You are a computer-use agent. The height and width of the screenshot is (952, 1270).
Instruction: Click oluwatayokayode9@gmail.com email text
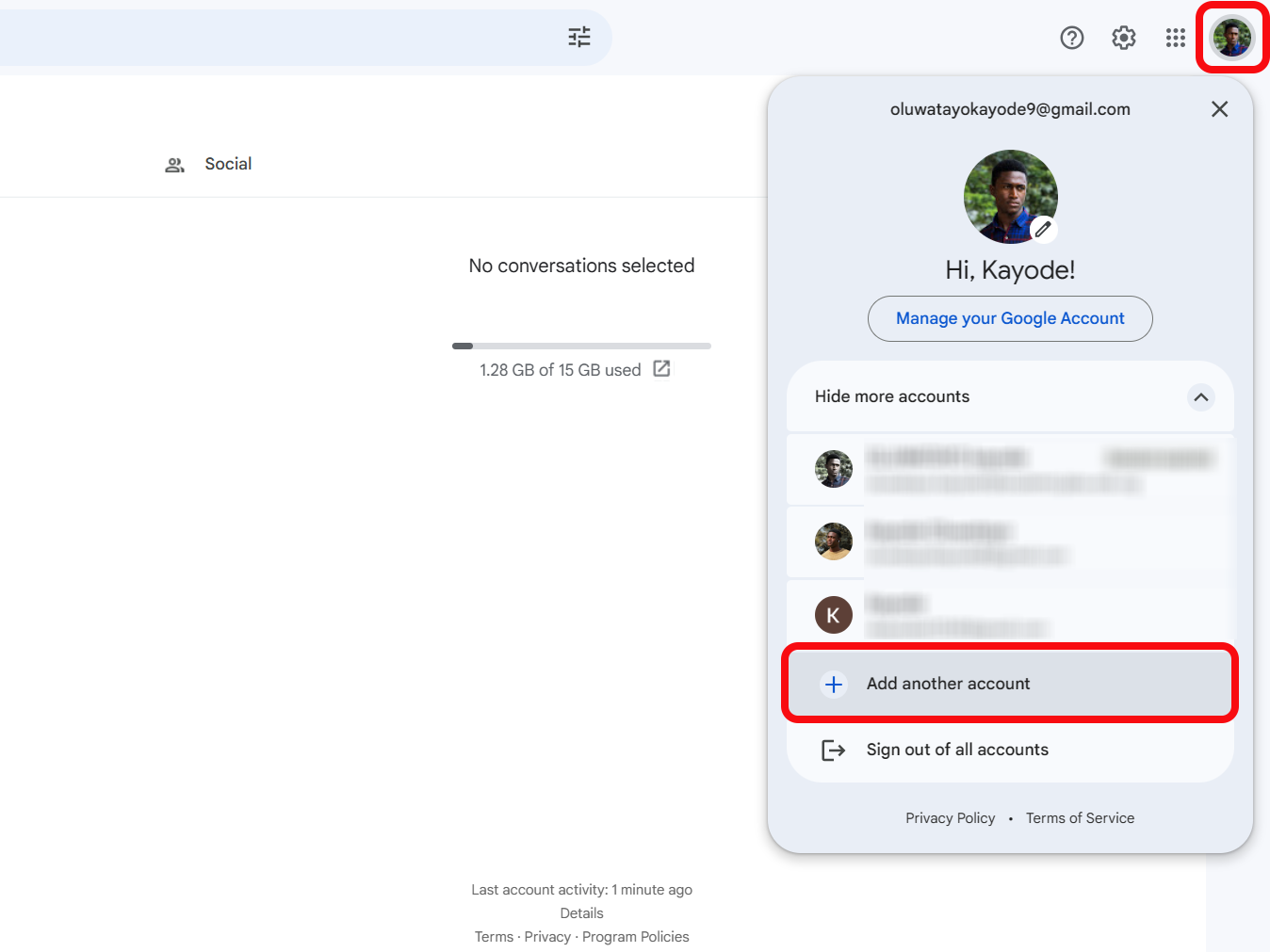1010,109
